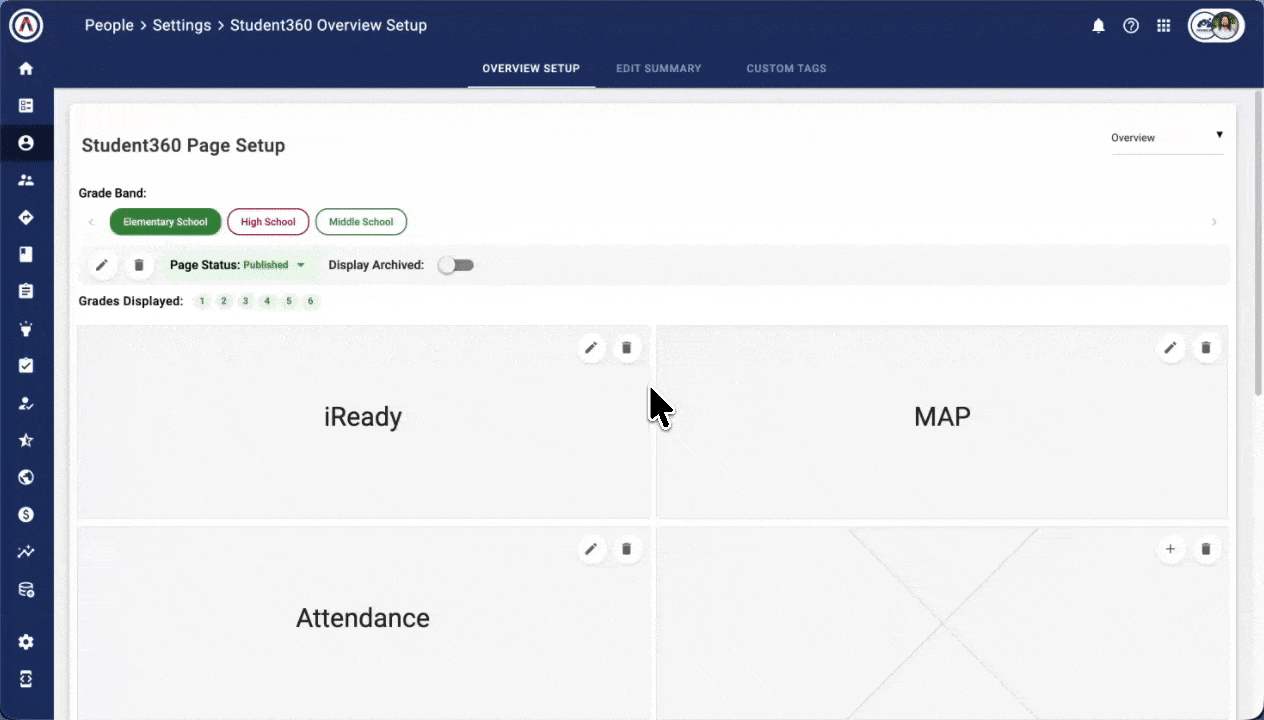Open the Home sidebar icon

26,68
